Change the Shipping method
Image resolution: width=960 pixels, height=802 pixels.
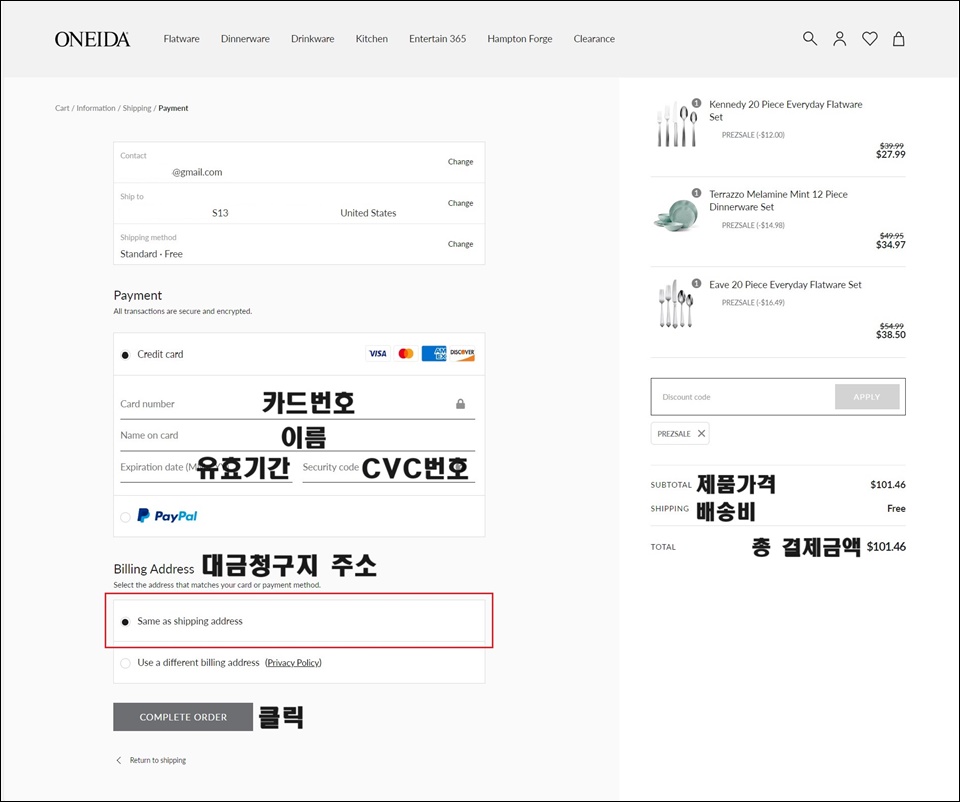(x=460, y=244)
